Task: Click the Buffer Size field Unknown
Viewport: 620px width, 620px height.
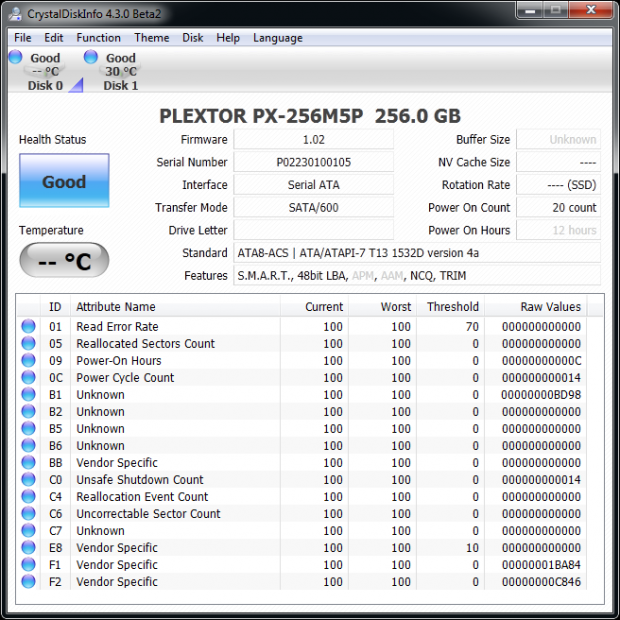Action: click(x=558, y=140)
